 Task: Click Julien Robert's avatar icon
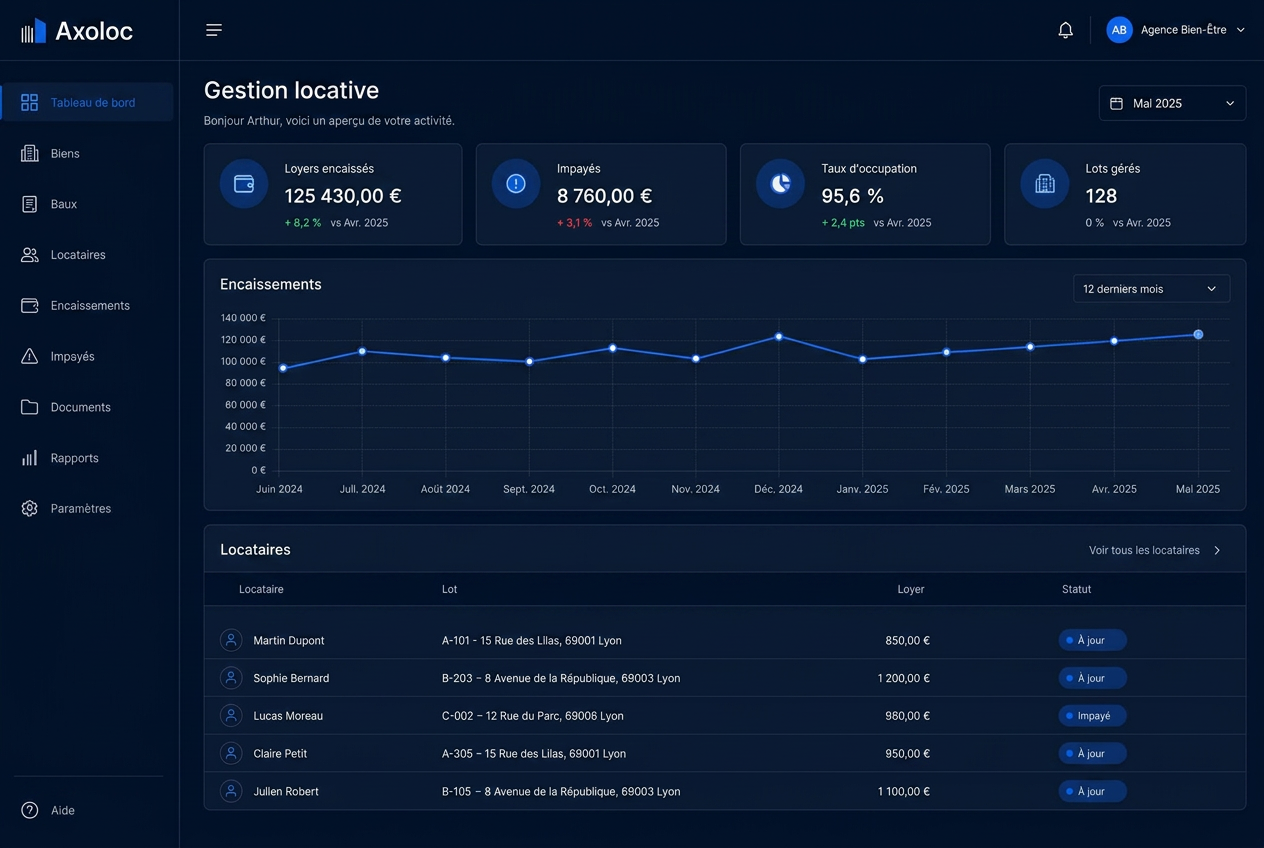pyautogui.click(x=231, y=791)
